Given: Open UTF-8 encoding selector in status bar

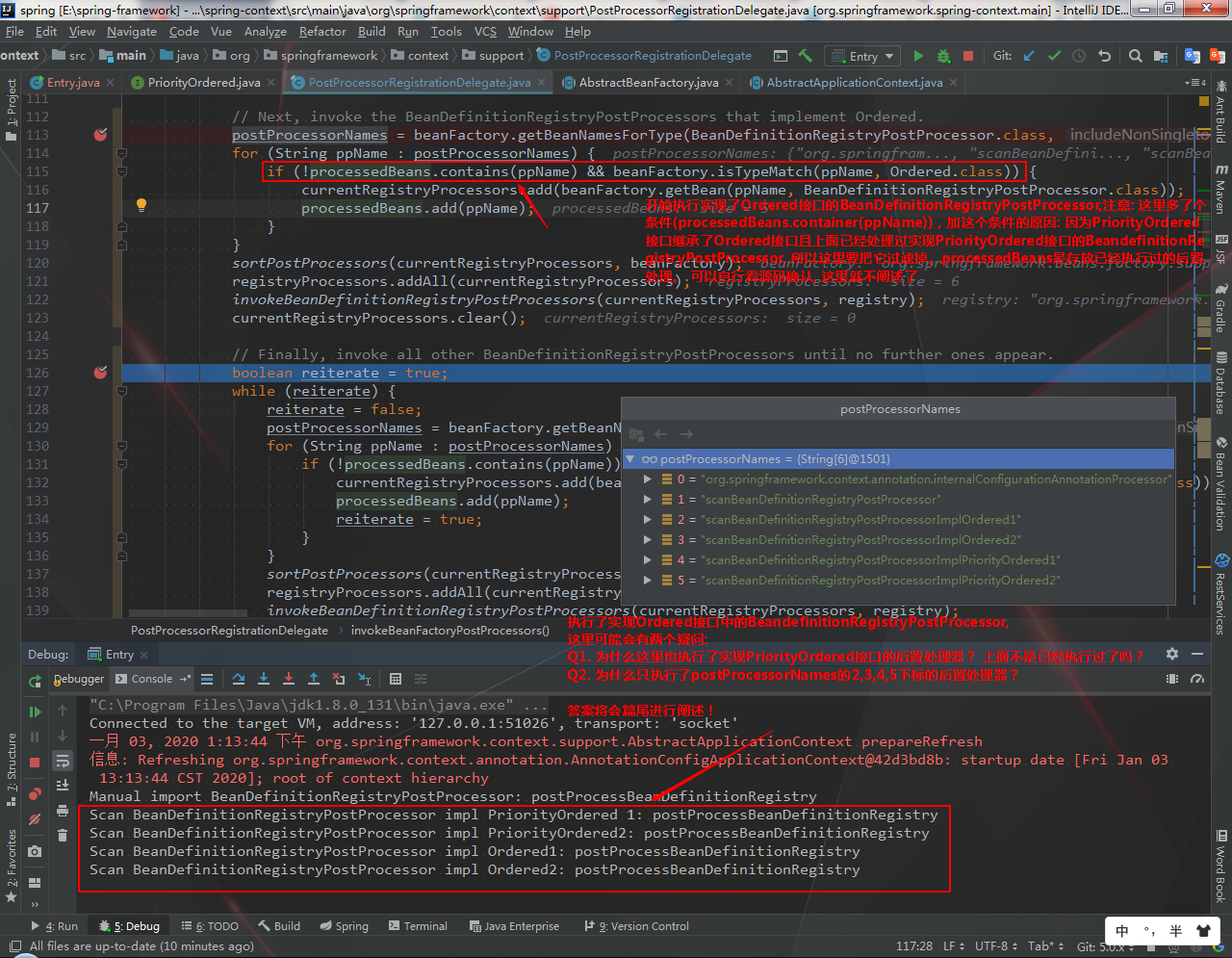Looking at the screenshot, I should [x=996, y=946].
